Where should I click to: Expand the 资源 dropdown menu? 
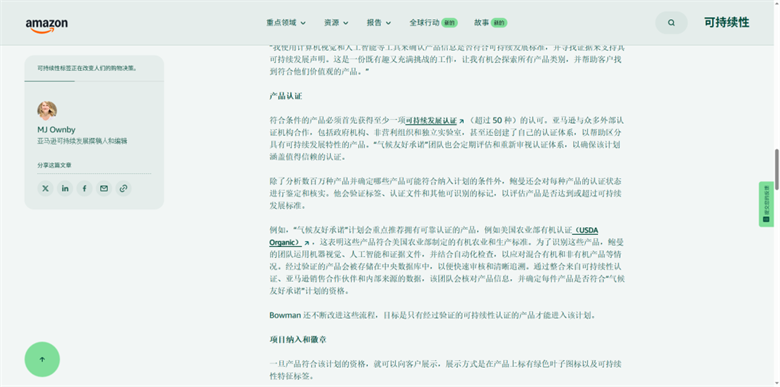(x=336, y=22)
